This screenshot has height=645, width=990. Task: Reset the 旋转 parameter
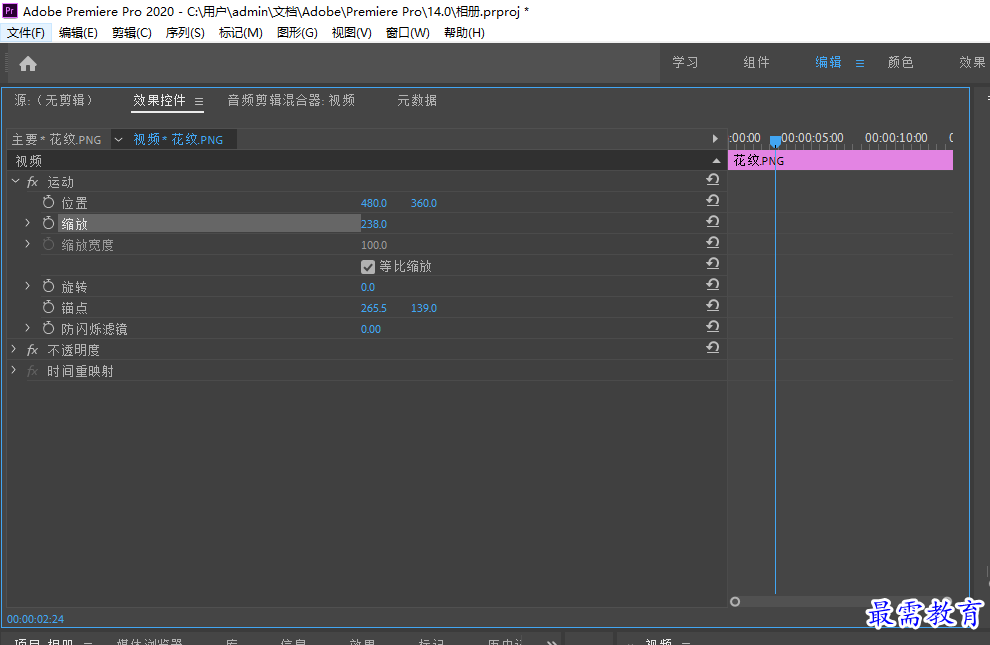(713, 285)
